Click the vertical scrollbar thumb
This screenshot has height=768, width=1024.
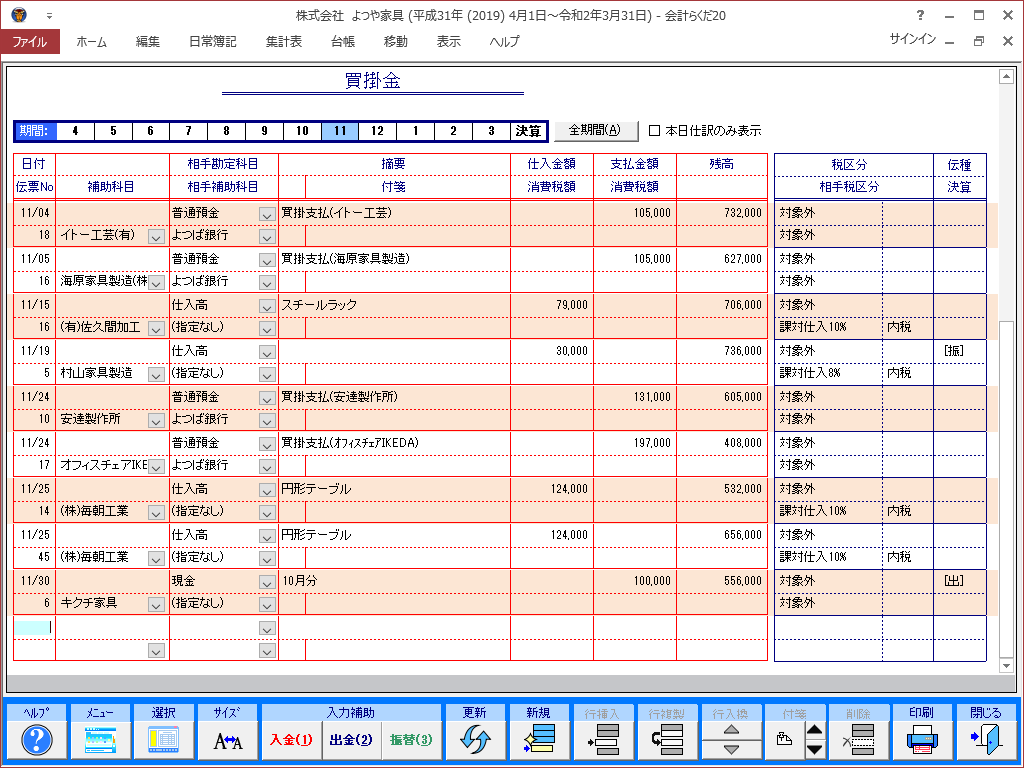click(1006, 488)
